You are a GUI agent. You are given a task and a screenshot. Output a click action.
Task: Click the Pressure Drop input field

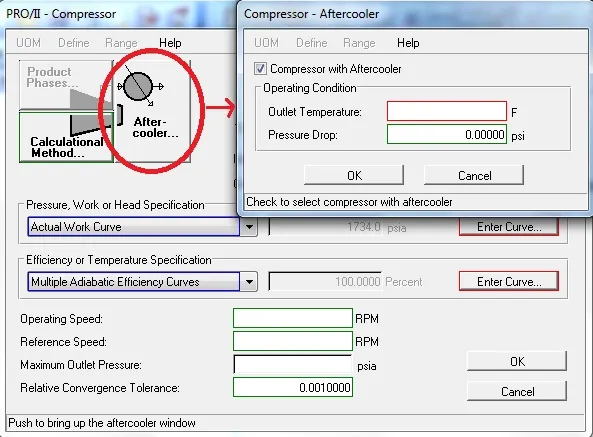click(447, 134)
